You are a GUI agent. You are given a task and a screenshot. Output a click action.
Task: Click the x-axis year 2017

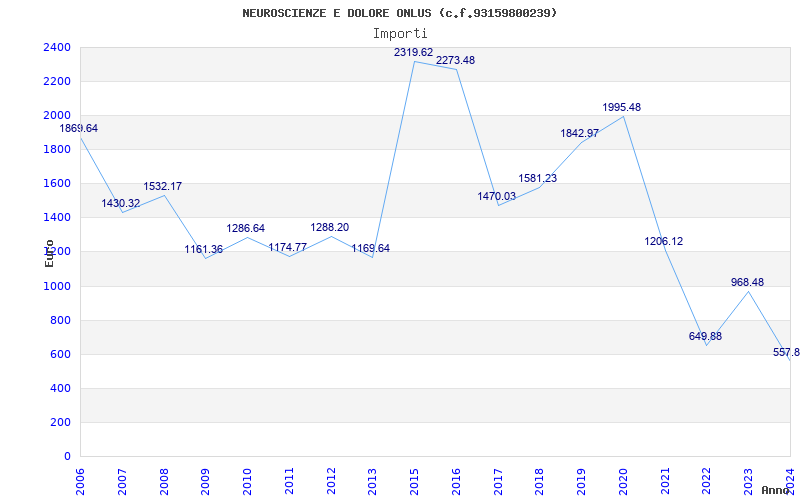pyautogui.click(x=498, y=482)
